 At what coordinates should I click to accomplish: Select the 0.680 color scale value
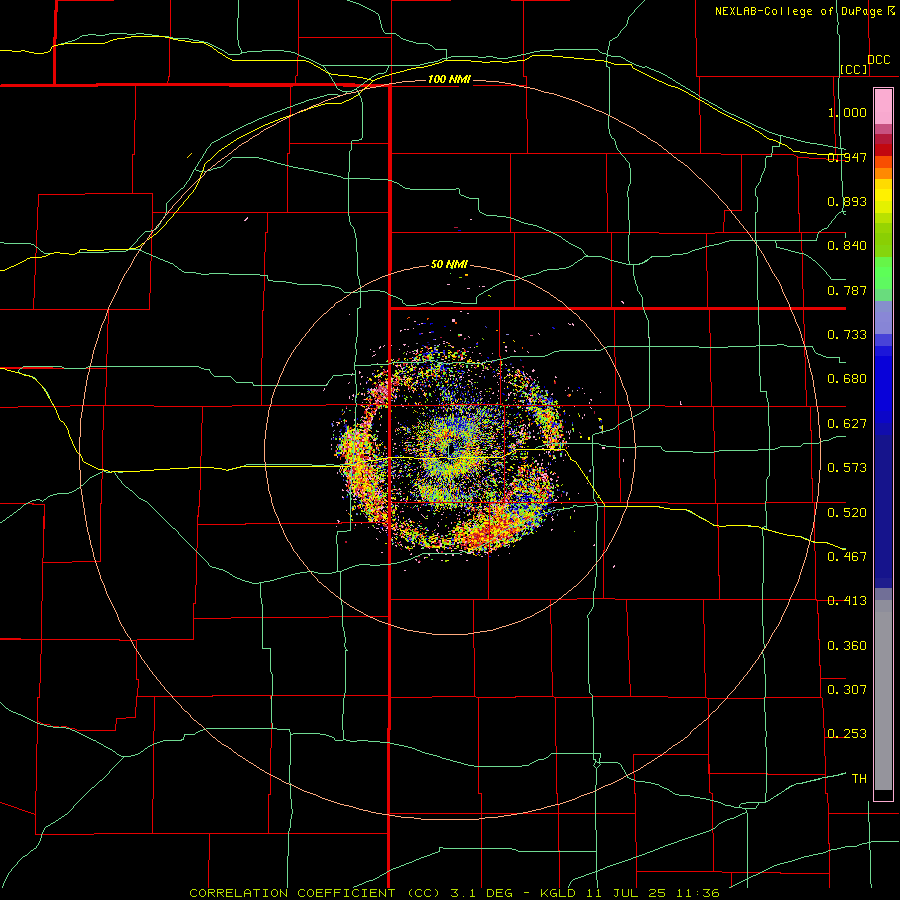(x=847, y=379)
